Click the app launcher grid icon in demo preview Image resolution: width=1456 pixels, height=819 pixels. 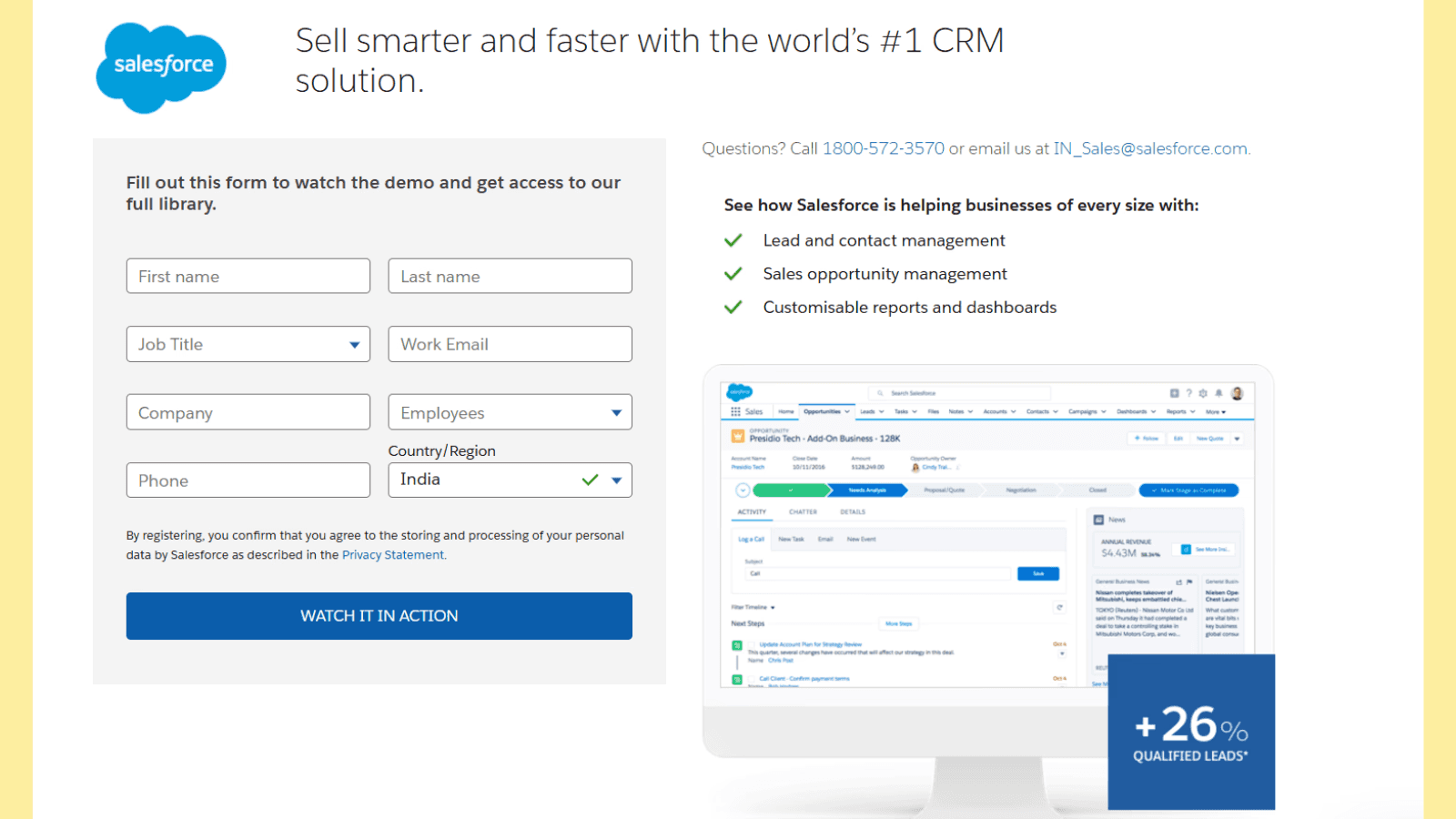(x=735, y=411)
